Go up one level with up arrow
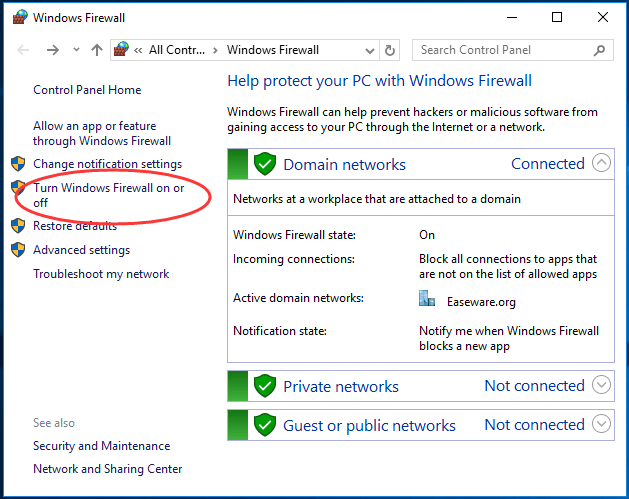 (97, 50)
